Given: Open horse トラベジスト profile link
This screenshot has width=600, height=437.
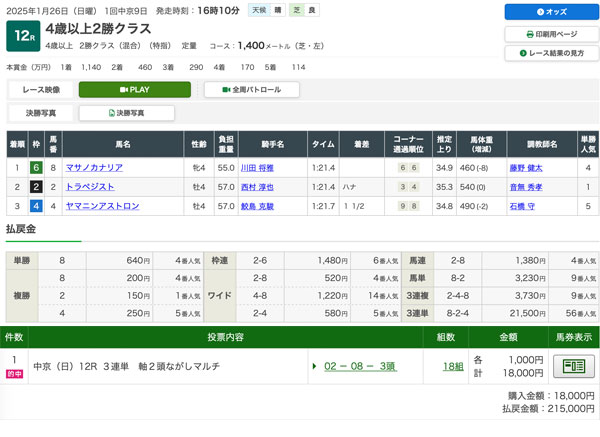Looking at the screenshot, I should coord(90,187).
